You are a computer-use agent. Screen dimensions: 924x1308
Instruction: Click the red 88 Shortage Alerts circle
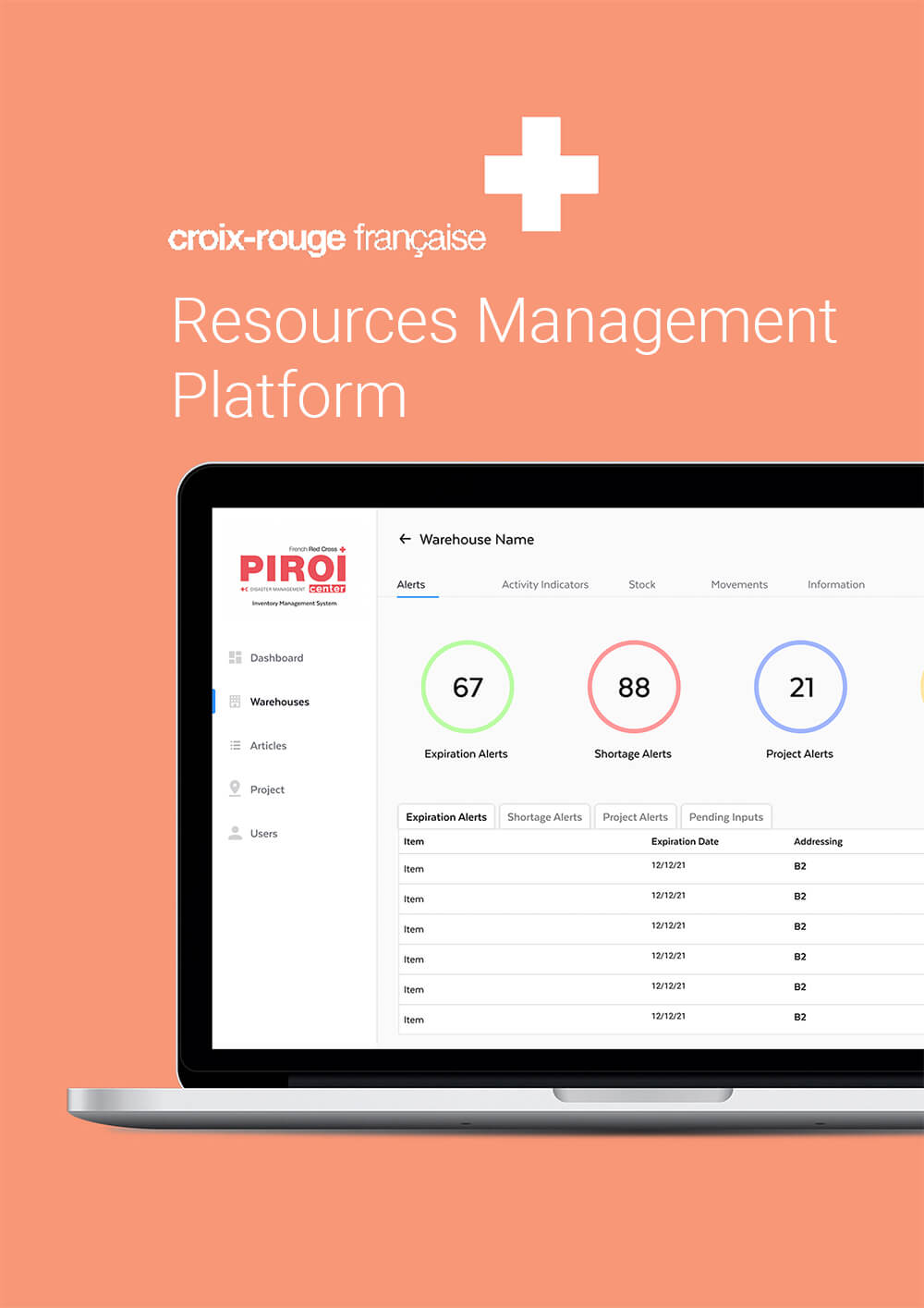point(634,687)
